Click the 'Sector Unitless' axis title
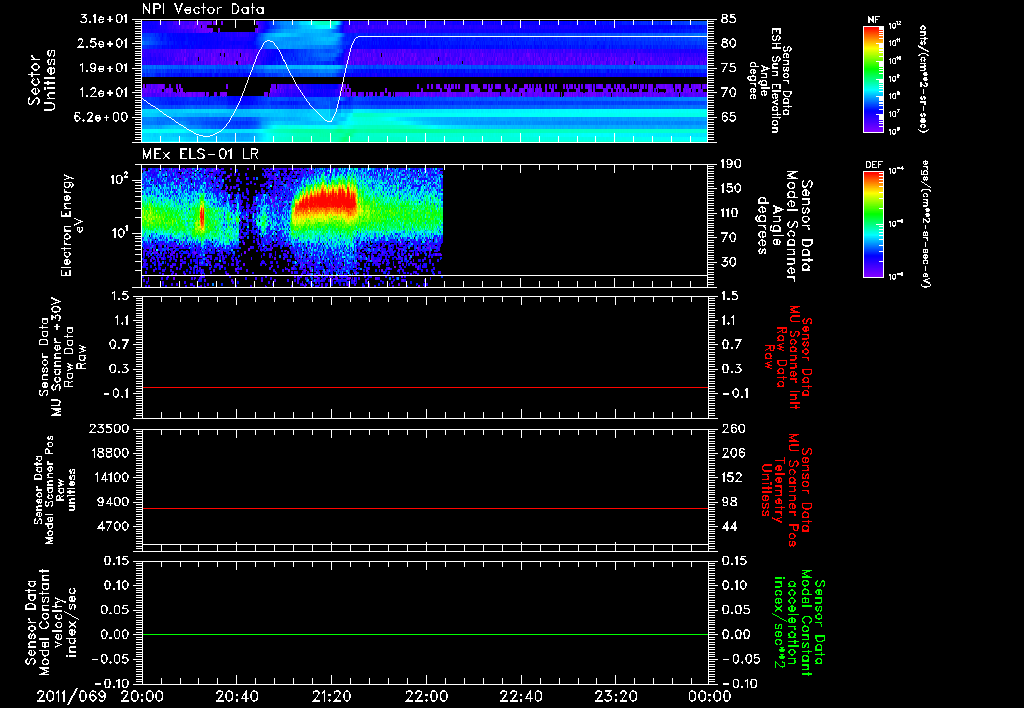Viewport: 1024px width, 708px height. (x=42, y=80)
